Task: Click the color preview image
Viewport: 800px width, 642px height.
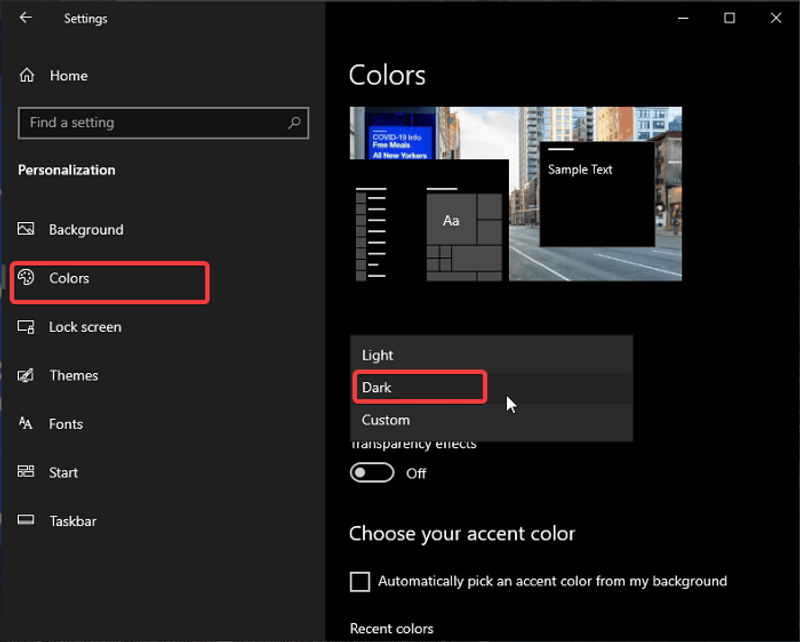Action: [516, 194]
